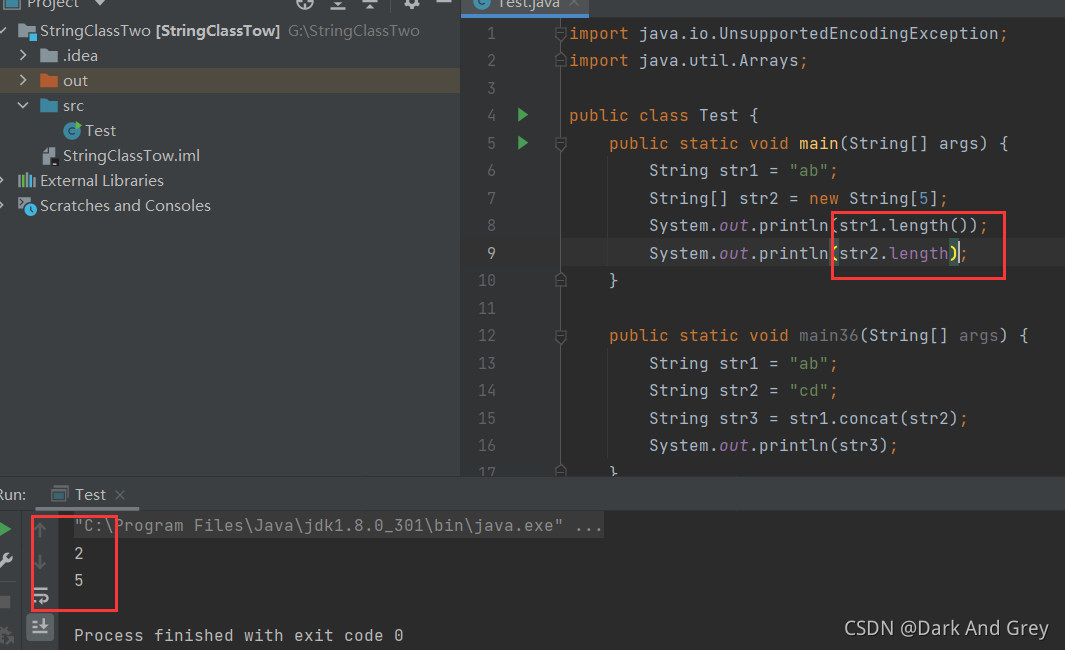Select StringClassTwo project root

point(160,31)
